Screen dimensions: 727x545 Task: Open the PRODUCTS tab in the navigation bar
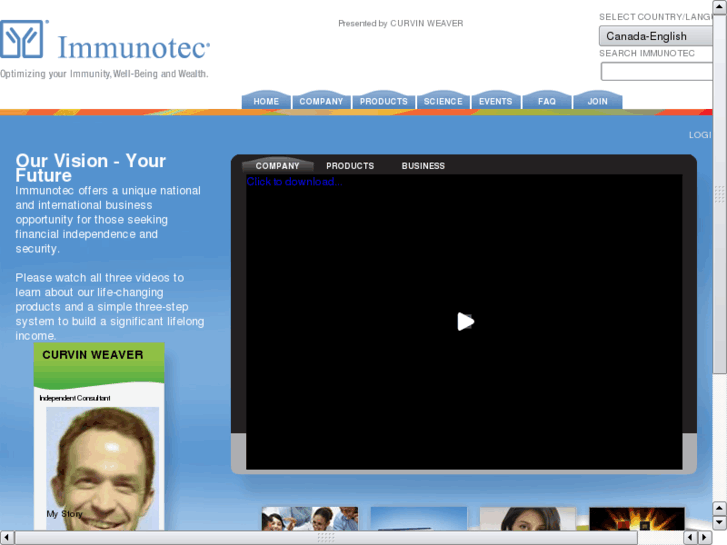tap(383, 101)
